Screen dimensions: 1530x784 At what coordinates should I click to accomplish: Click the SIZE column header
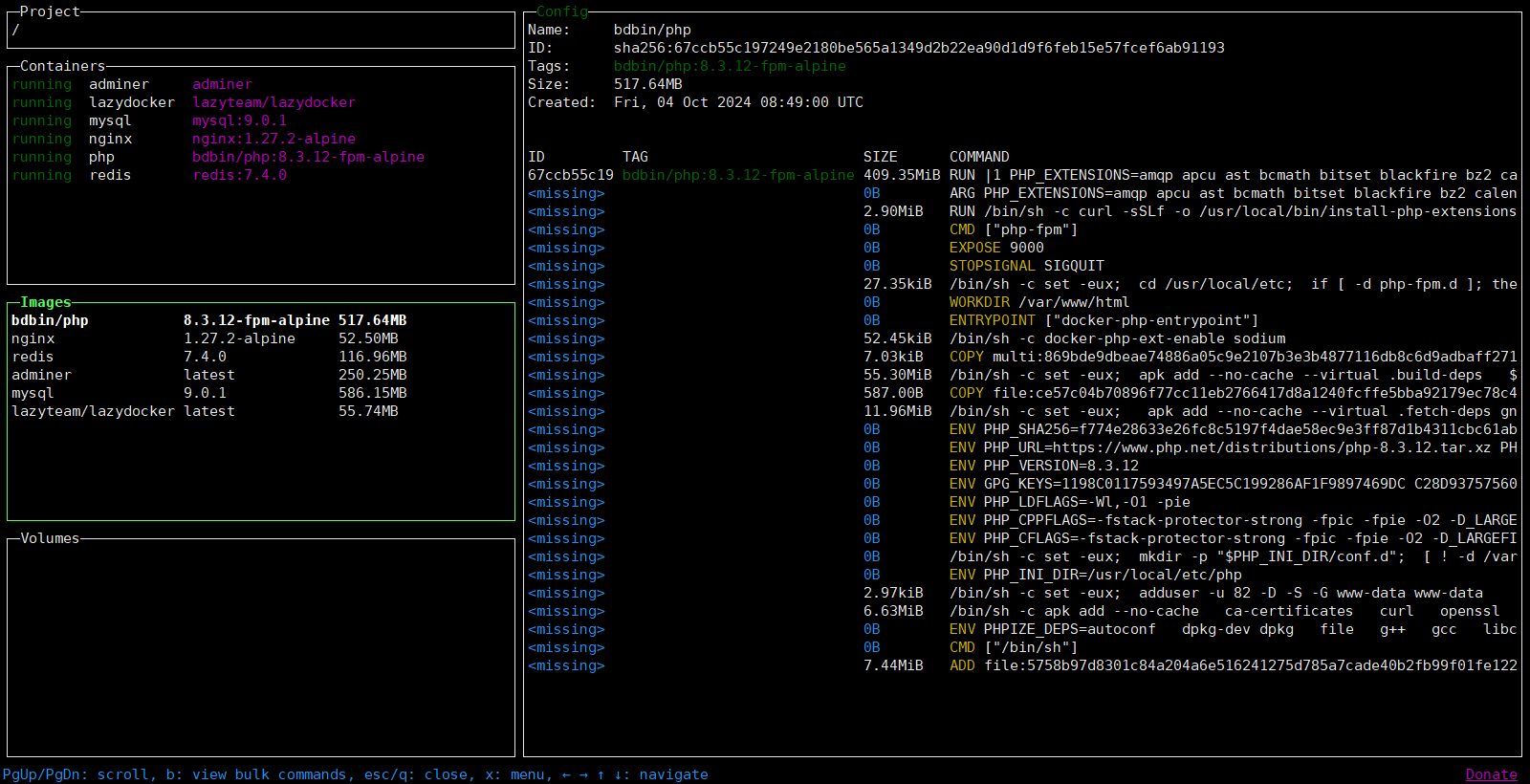click(x=881, y=157)
